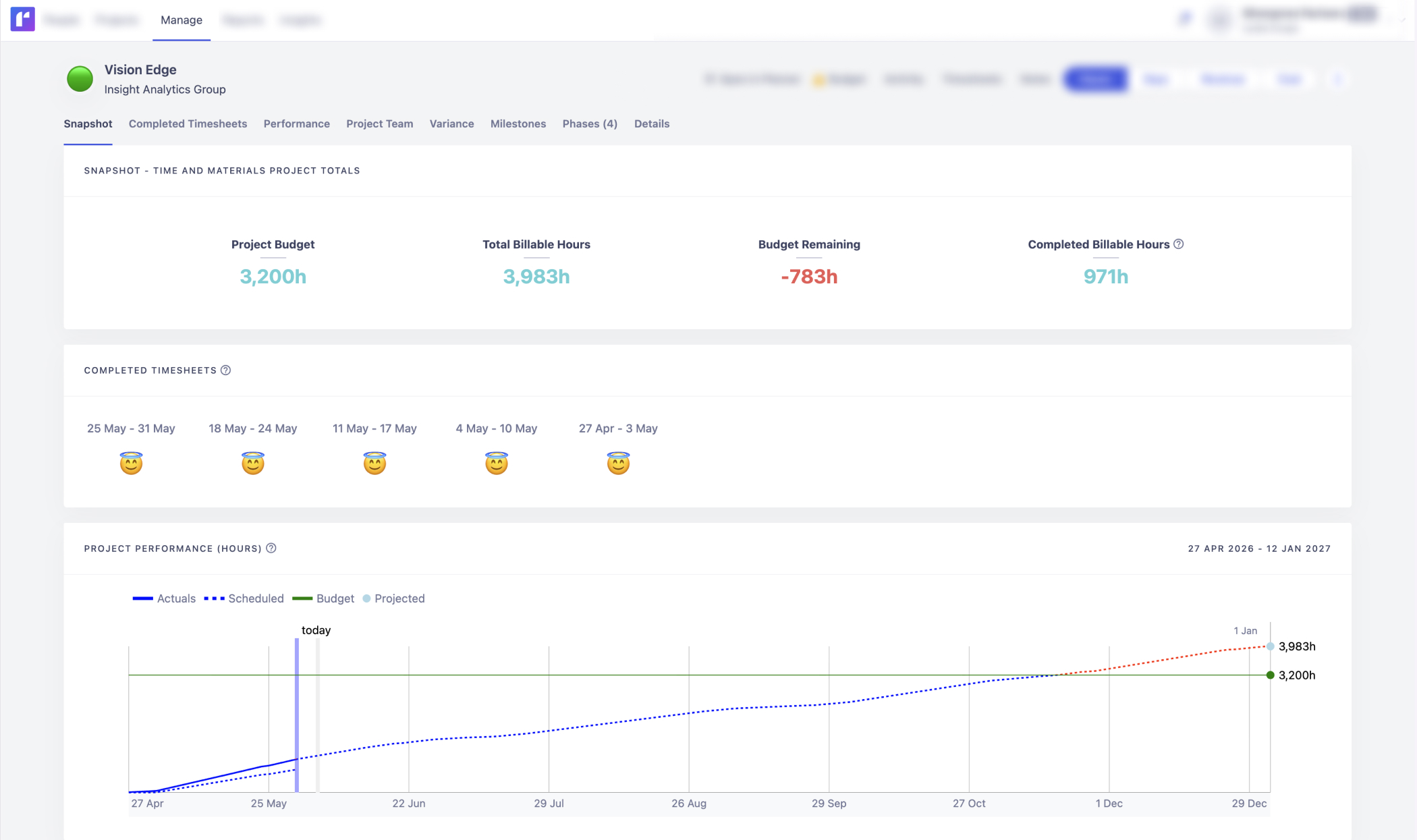The image size is (1417, 840).
Task: Click the Total Billable Hours heading
Action: [x=536, y=244]
